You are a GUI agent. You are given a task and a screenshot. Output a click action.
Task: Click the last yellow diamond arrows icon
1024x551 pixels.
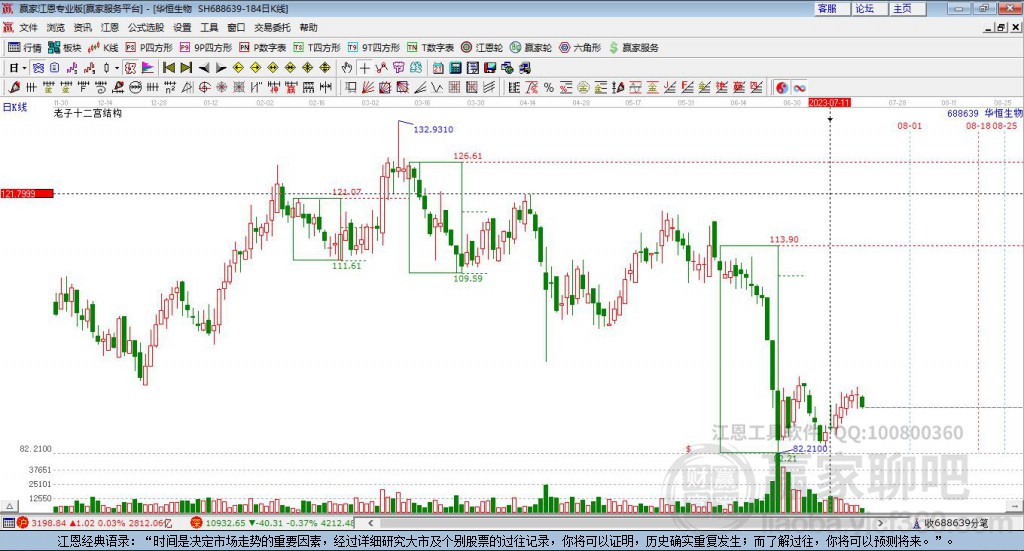325,68
